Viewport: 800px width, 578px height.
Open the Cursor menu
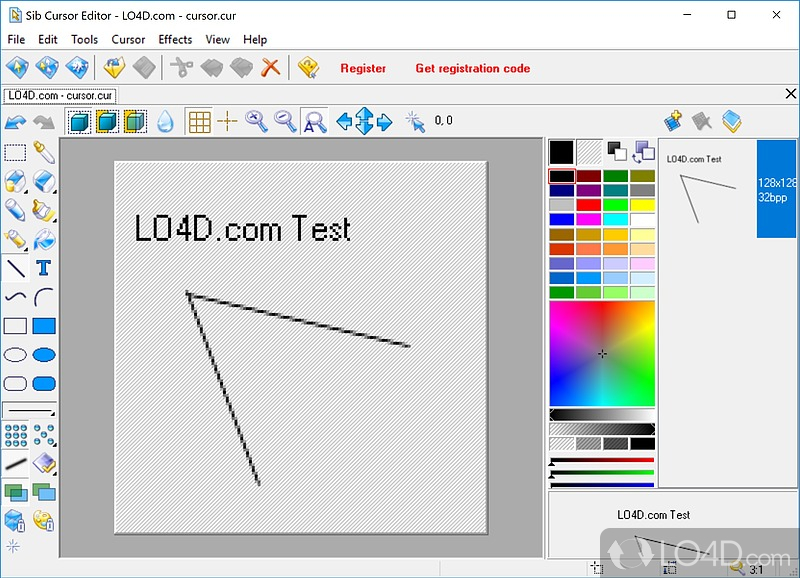pos(128,39)
